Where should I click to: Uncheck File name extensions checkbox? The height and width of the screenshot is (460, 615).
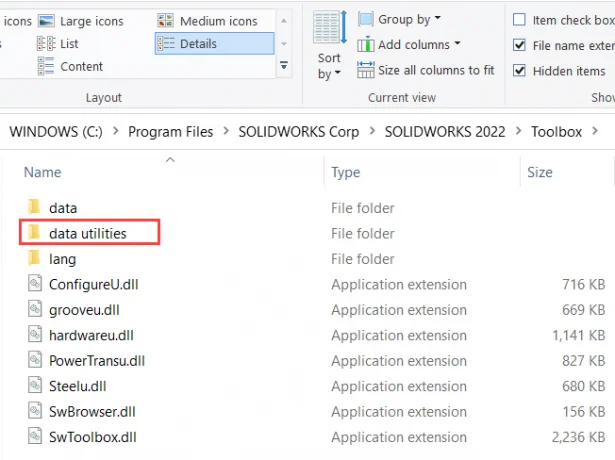click(519, 45)
